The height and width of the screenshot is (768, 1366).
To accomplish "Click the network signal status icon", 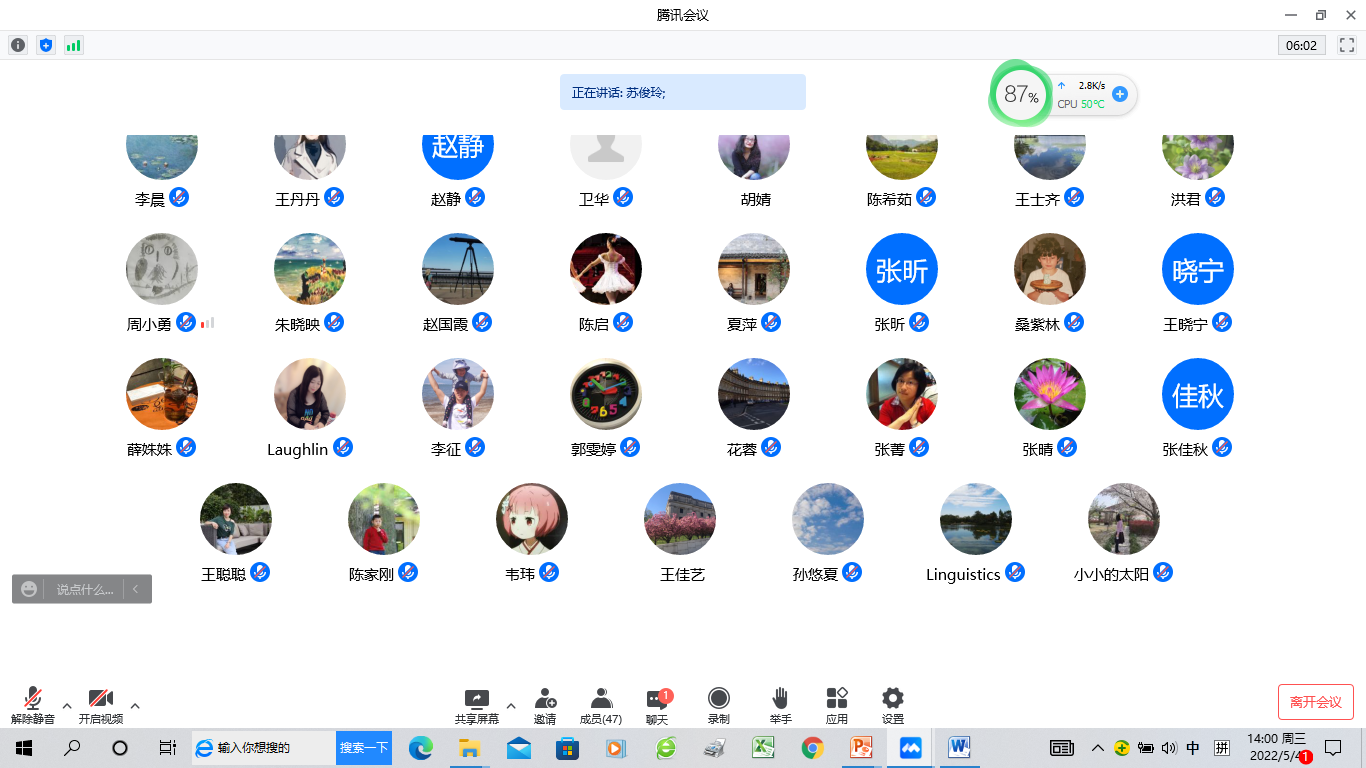I will click(x=74, y=45).
